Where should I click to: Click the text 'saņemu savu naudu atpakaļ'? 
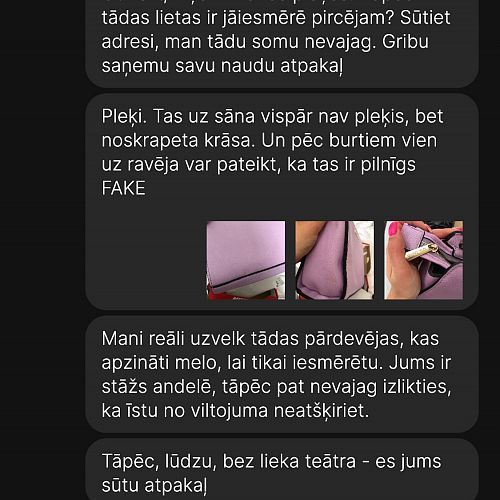coord(222,66)
